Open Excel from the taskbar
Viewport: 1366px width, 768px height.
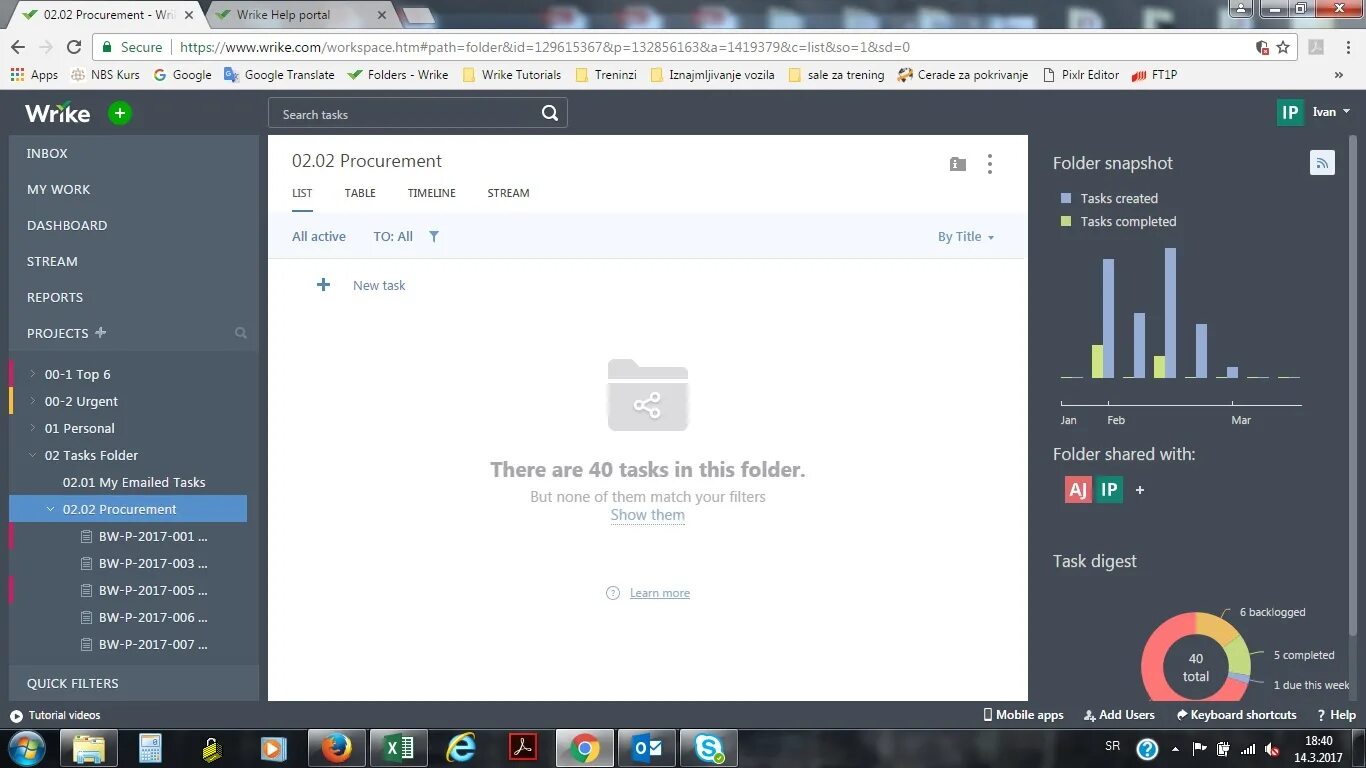click(399, 747)
